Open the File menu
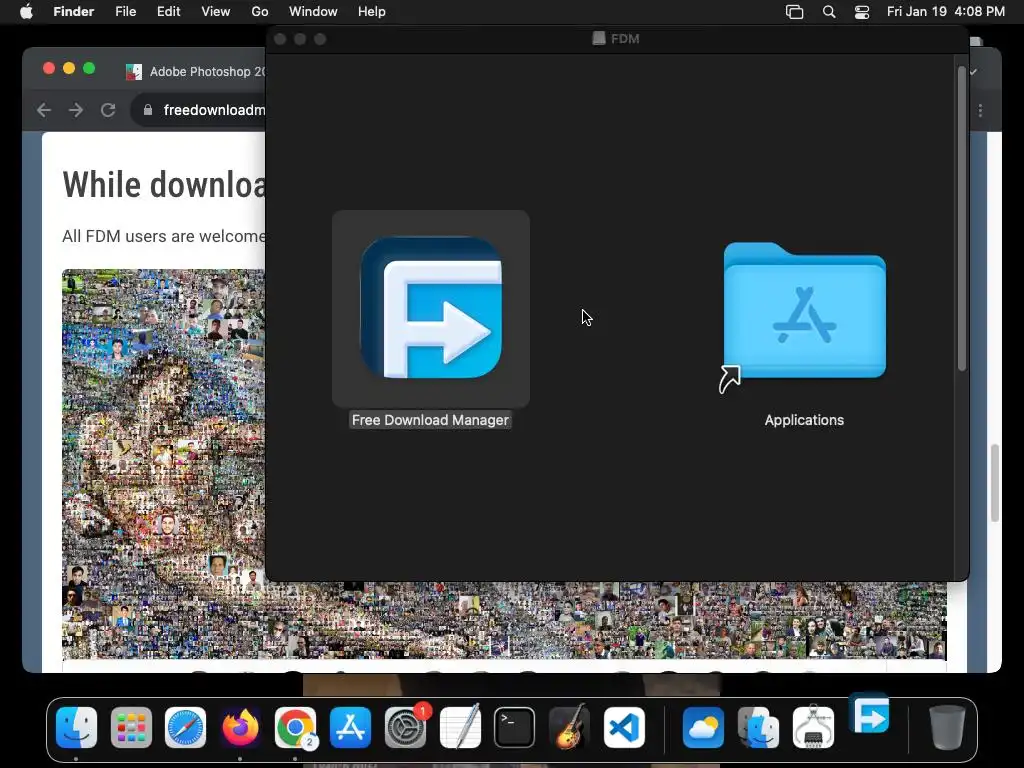 point(125,12)
